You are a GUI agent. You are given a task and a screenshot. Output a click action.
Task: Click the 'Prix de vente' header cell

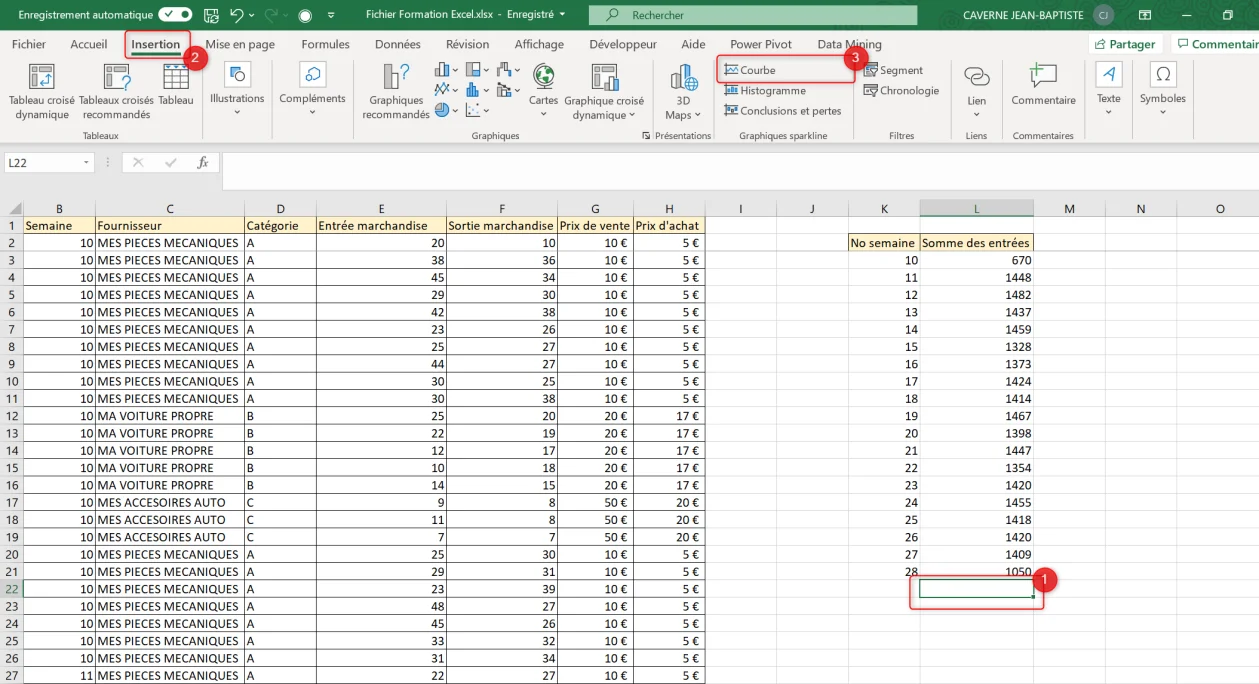point(595,226)
